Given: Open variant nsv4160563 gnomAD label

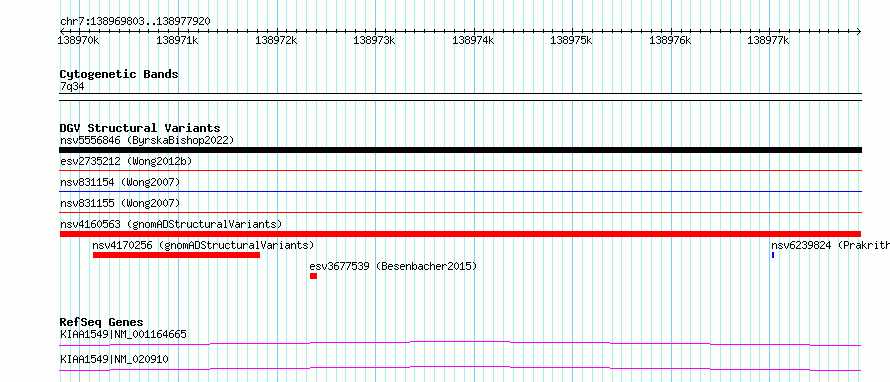Looking at the screenshot, I should [x=171, y=224].
